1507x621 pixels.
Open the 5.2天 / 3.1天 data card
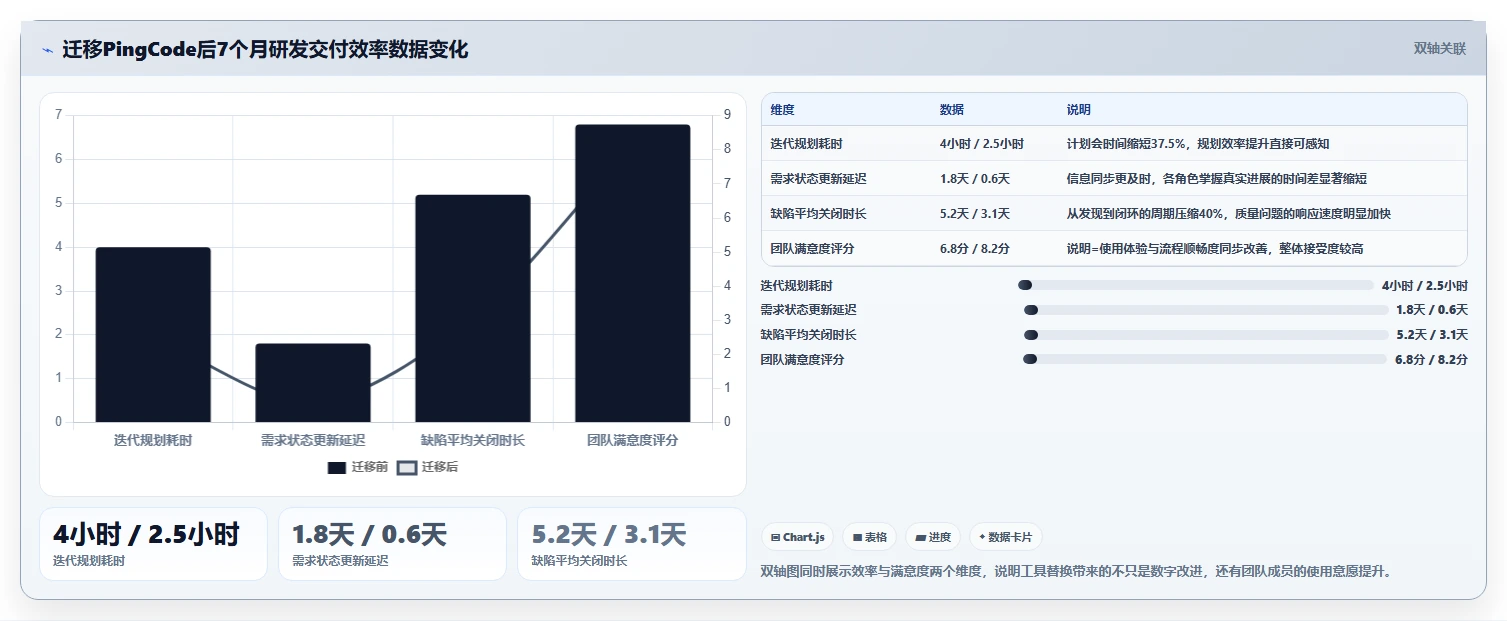[632, 544]
